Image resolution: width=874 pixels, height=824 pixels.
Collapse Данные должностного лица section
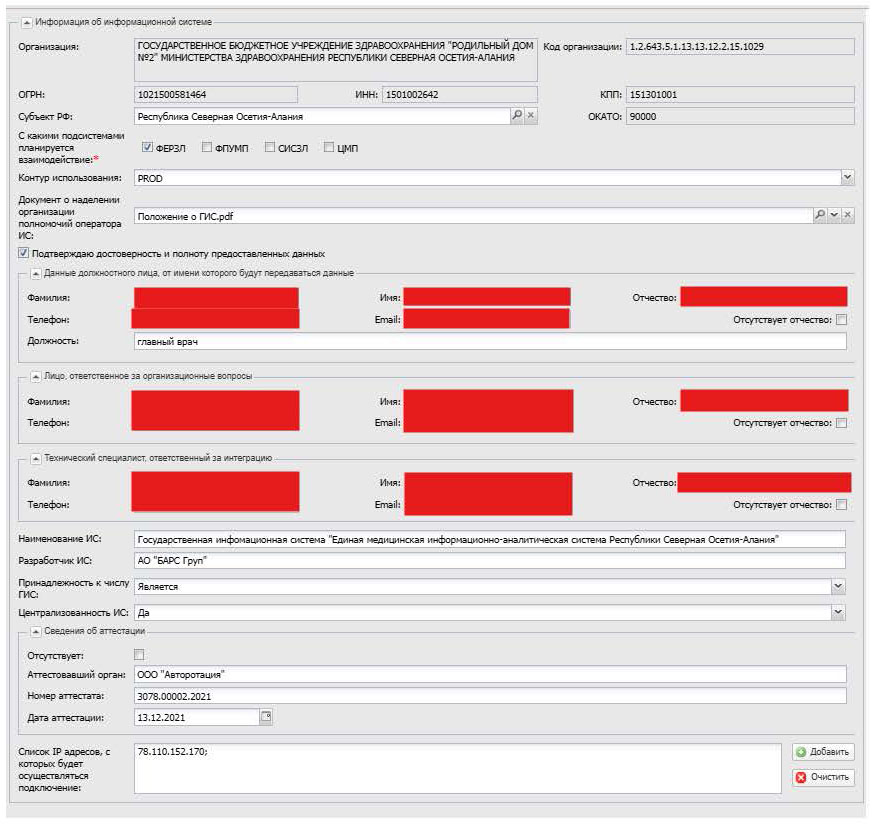[x=36, y=273]
